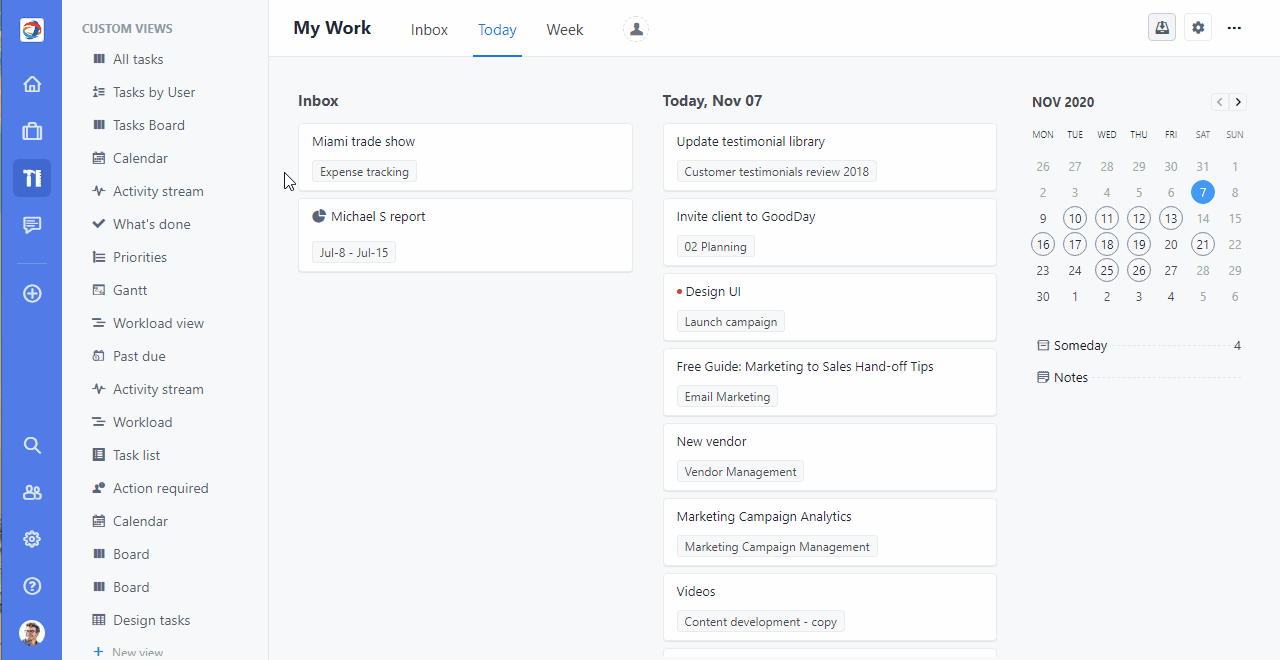Image resolution: width=1280 pixels, height=660 pixels.
Task: Click the Expense tracking project tag
Action: 364,172
